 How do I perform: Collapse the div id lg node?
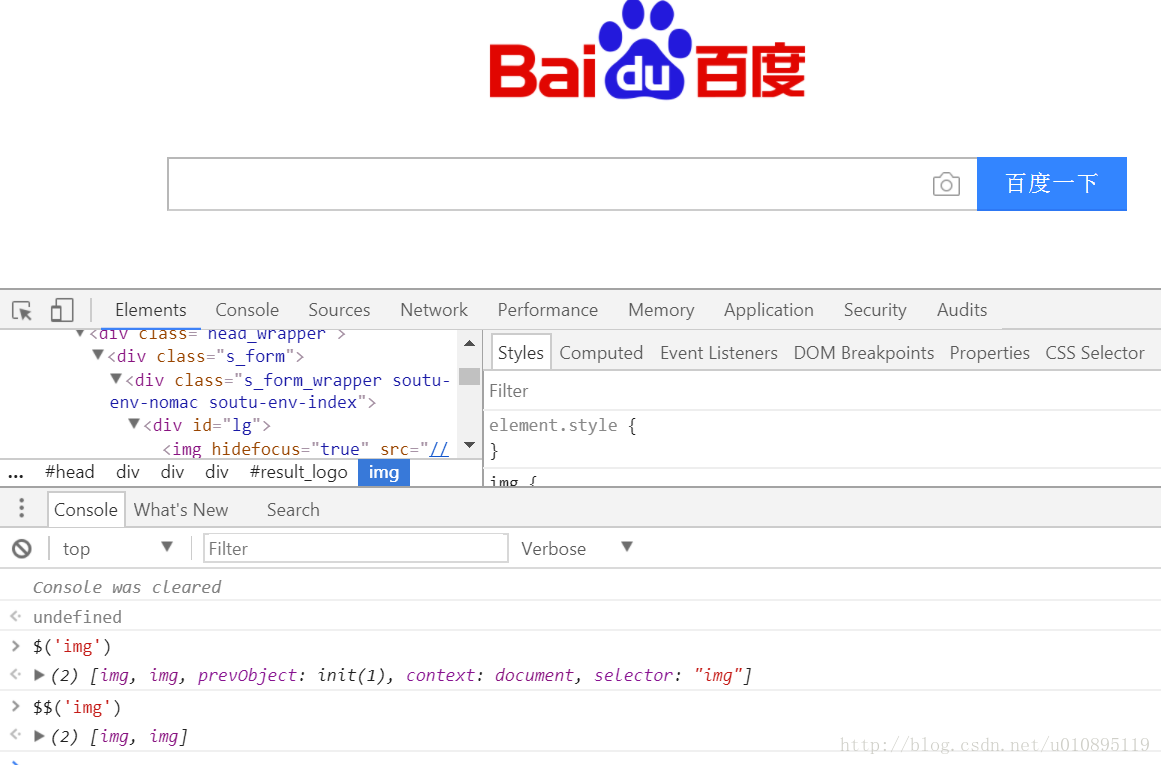(x=134, y=424)
